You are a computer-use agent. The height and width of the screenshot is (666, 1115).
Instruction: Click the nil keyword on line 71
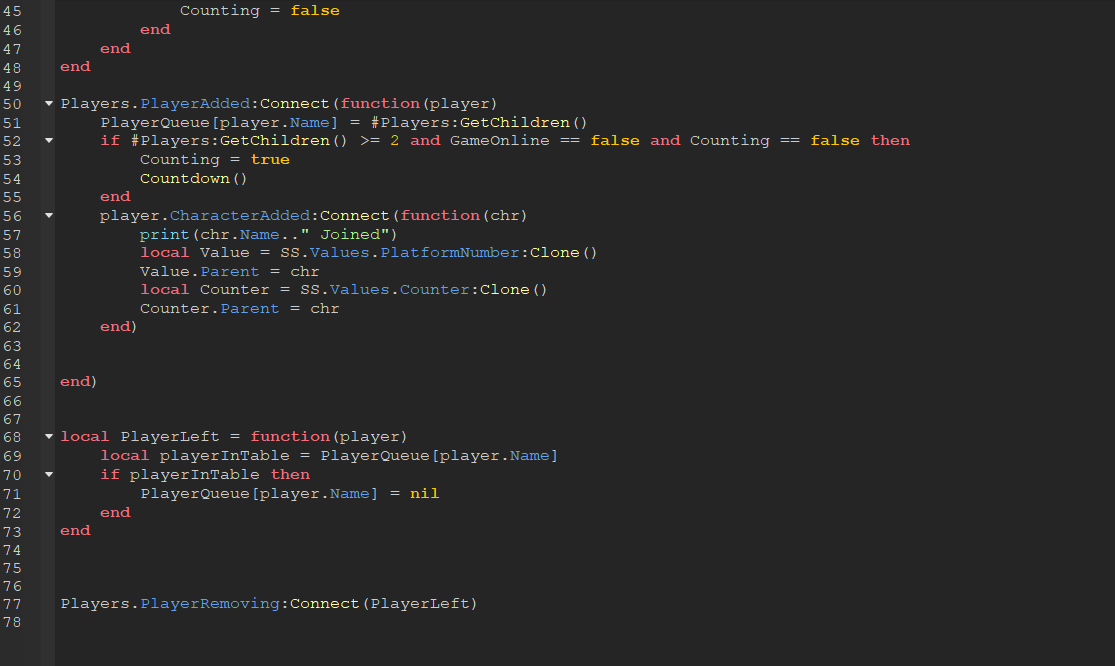coord(423,492)
